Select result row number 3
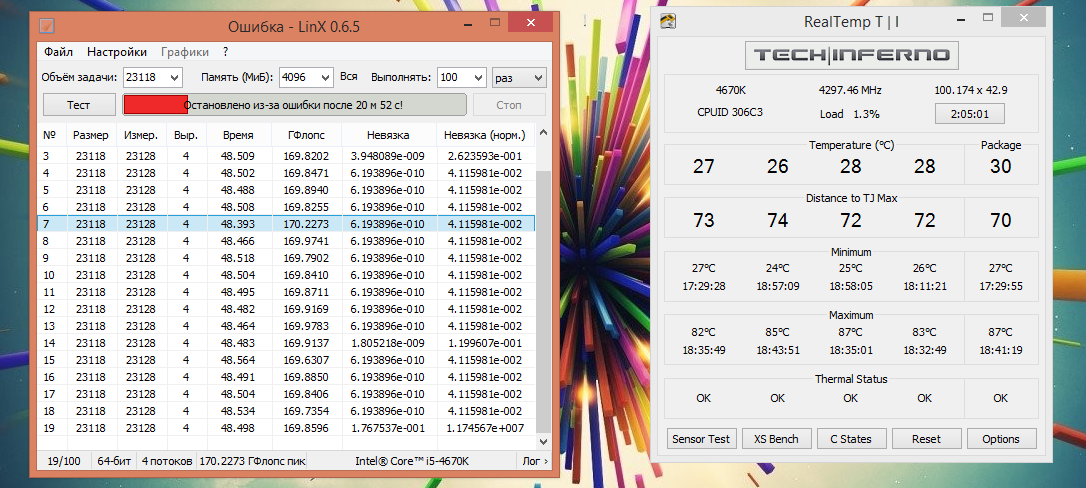 (287, 156)
